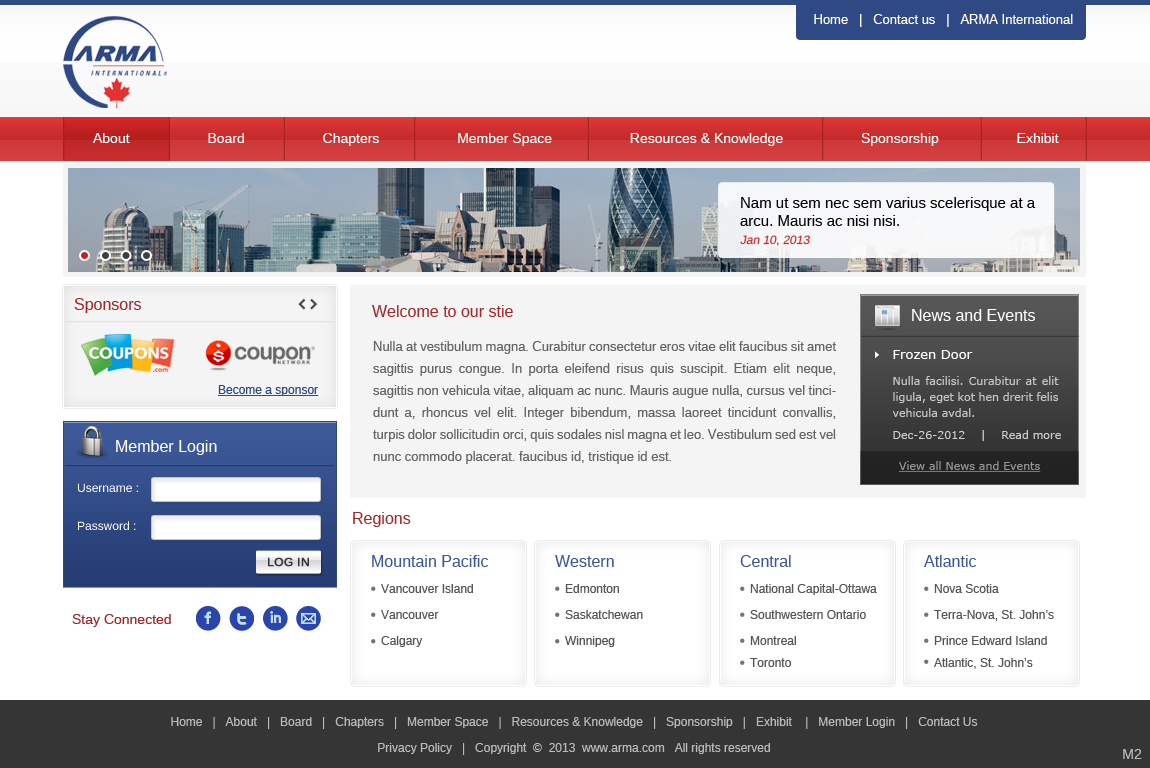
Task: Open Southwestern Ontario chapter
Action: (807, 615)
